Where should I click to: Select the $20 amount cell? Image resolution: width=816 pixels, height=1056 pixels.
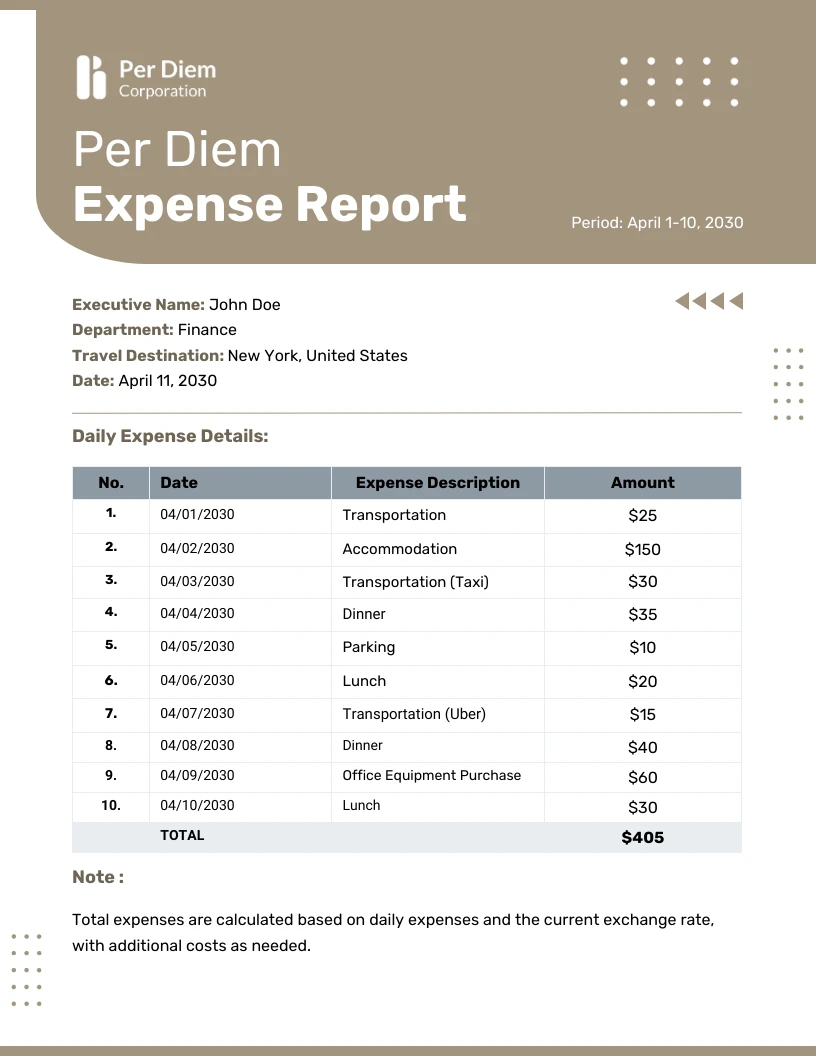click(x=642, y=682)
